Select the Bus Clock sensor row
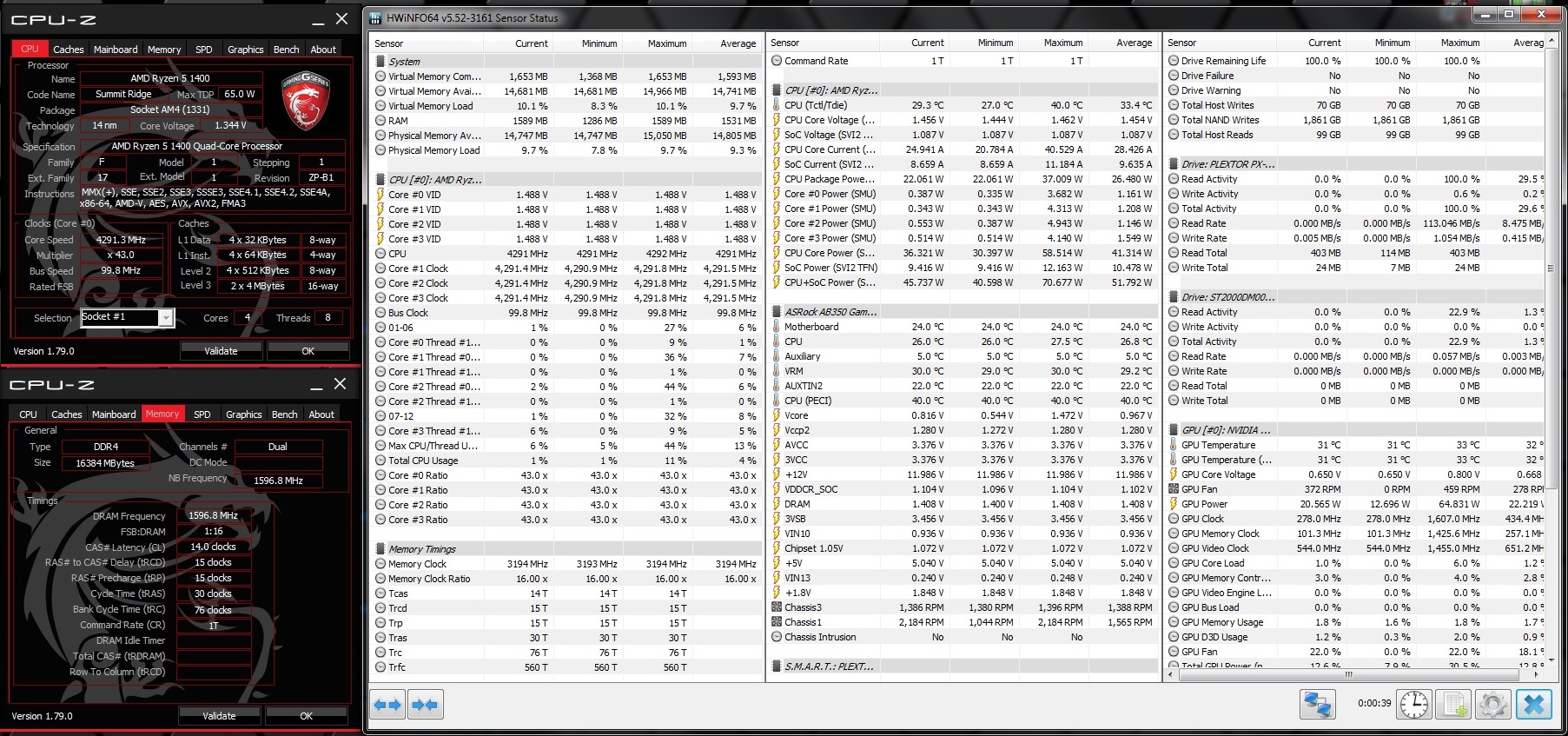This screenshot has height=736, width=1568. click(x=567, y=313)
